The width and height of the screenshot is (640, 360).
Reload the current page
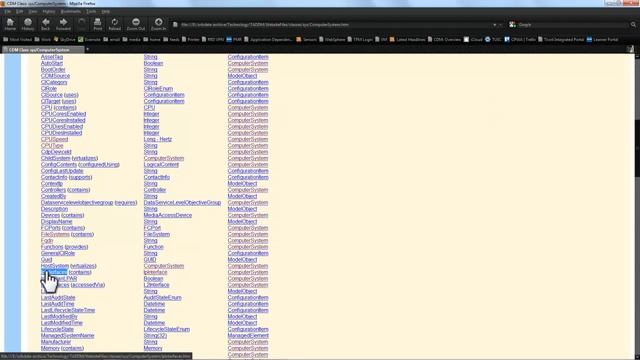(x=115, y=24)
